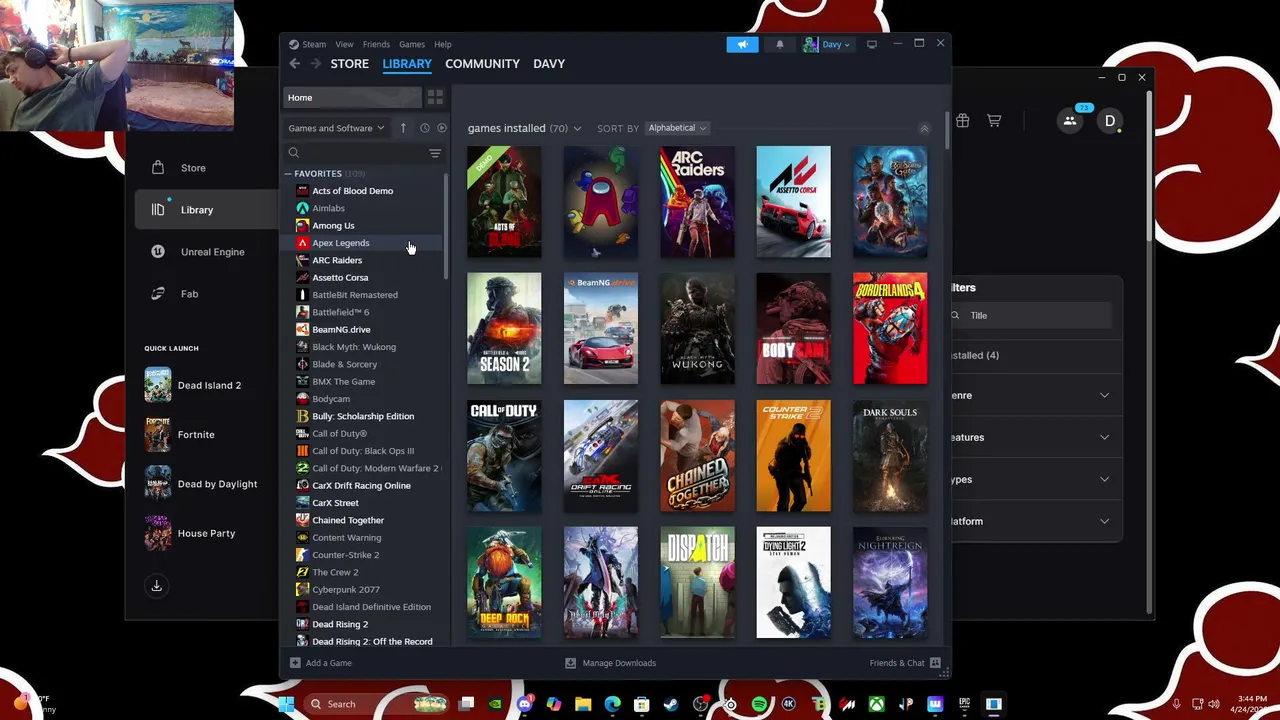Select Apex Legends in the game list
Screen dimensions: 1280x720
tap(340, 243)
